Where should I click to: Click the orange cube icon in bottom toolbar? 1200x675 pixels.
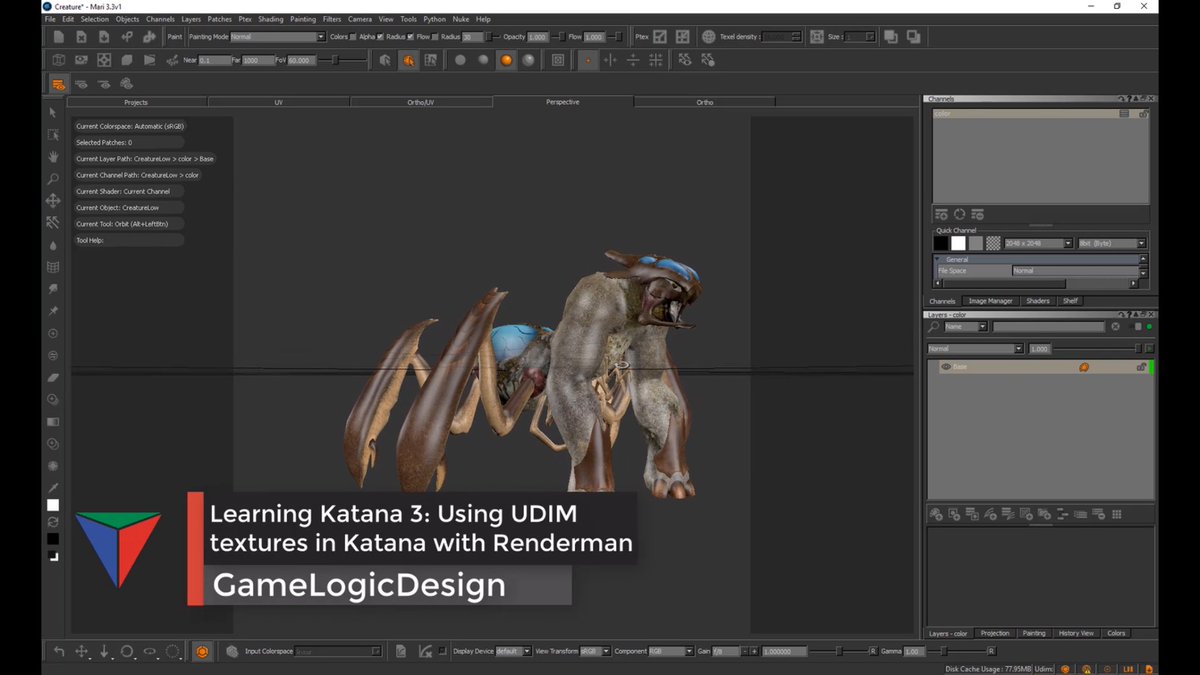(202, 651)
